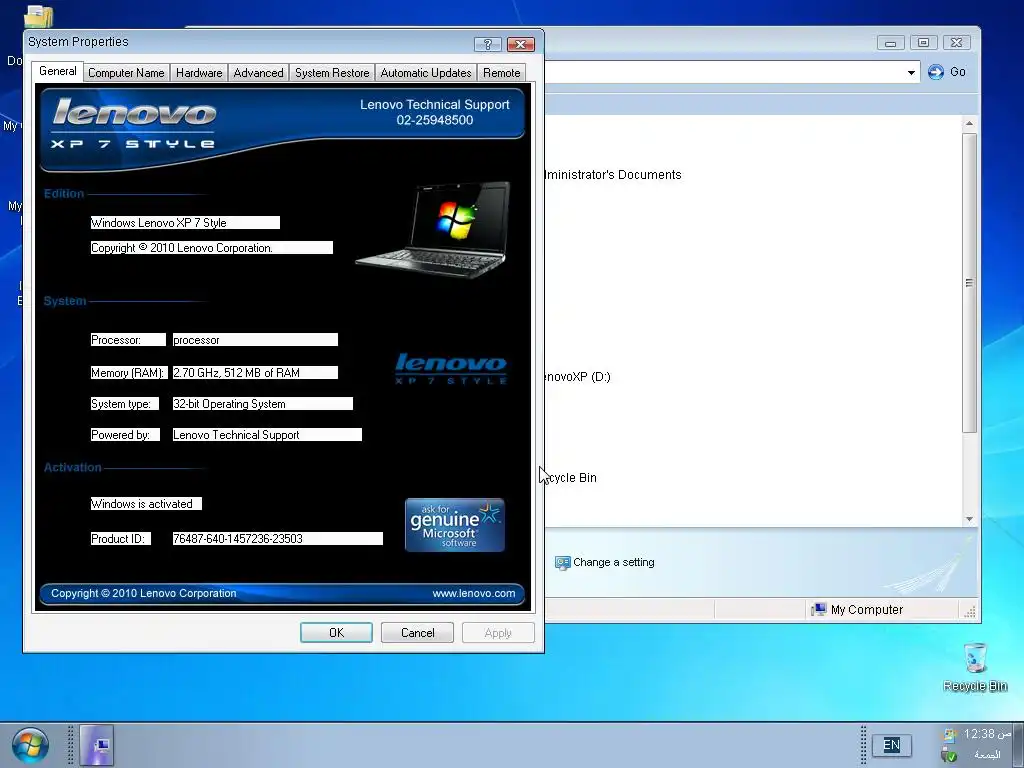Click the scrollbar down arrow in background window
Viewport: 1024px width, 768px height.
[x=969, y=519]
